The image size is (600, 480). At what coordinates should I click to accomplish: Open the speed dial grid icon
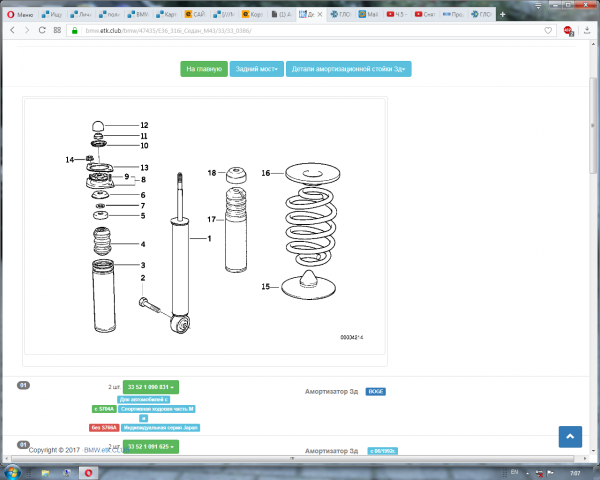[58, 31]
